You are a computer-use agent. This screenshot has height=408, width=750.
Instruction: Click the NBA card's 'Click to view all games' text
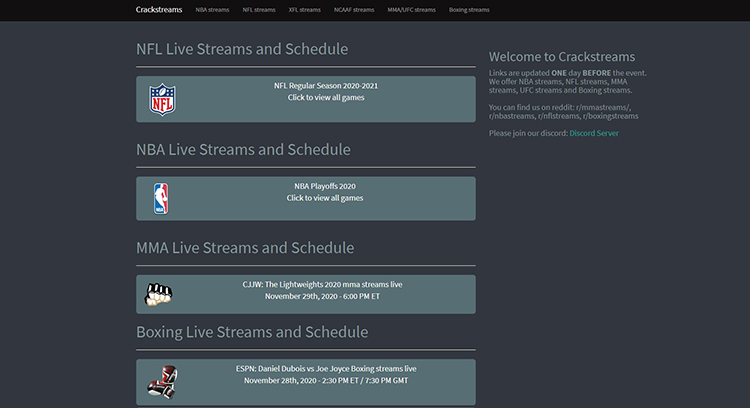pos(325,198)
